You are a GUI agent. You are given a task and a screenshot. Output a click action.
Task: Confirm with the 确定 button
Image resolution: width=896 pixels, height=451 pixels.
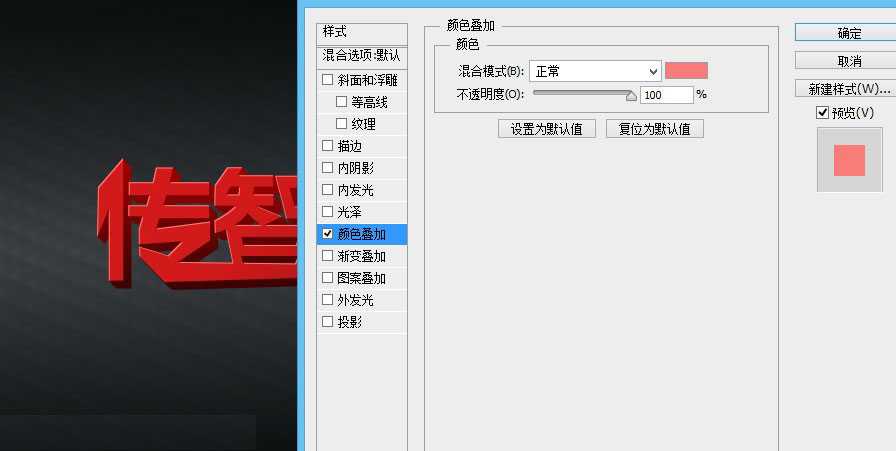click(845, 33)
